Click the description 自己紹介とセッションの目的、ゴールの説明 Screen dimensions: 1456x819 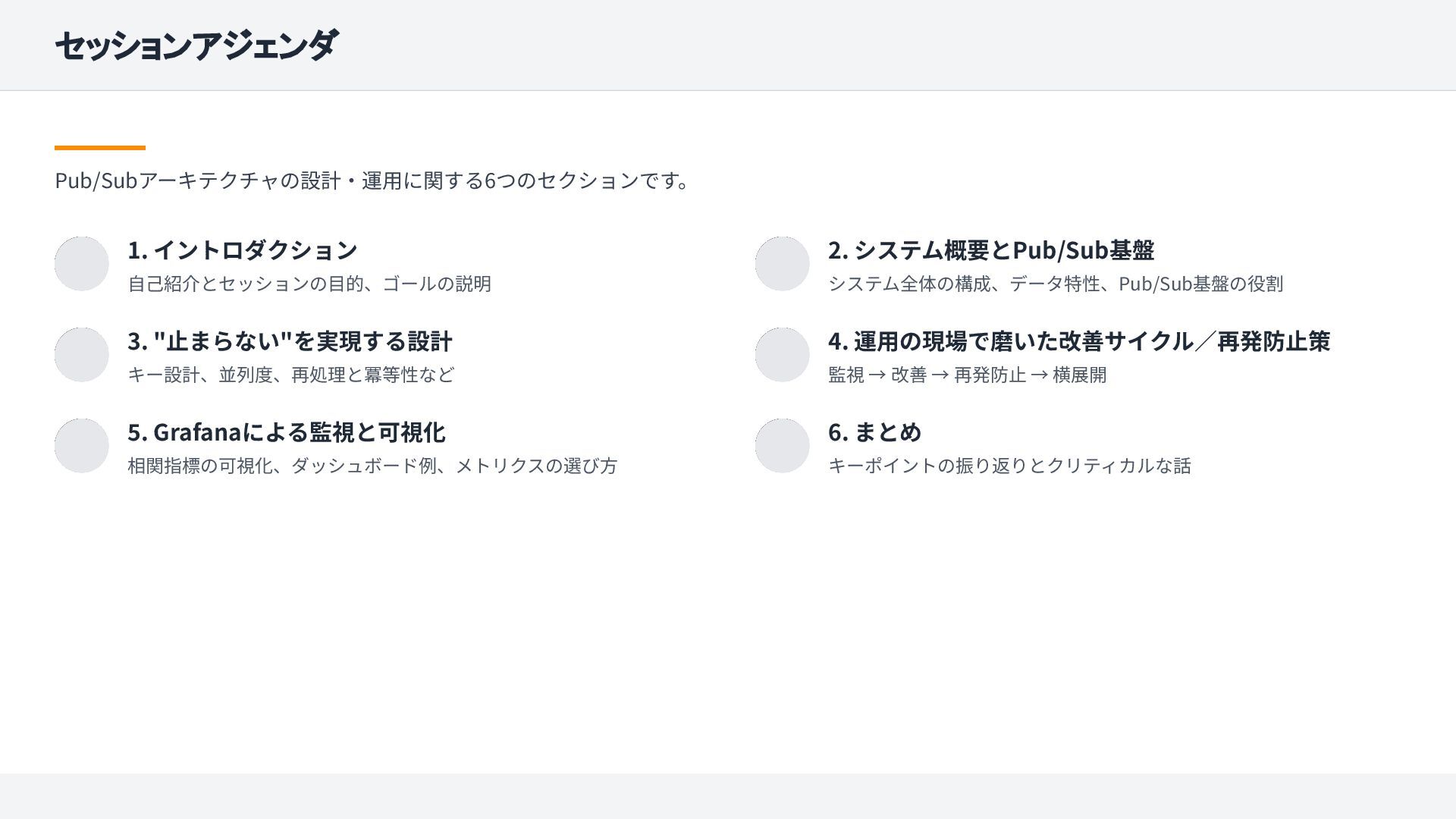pyautogui.click(x=309, y=284)
